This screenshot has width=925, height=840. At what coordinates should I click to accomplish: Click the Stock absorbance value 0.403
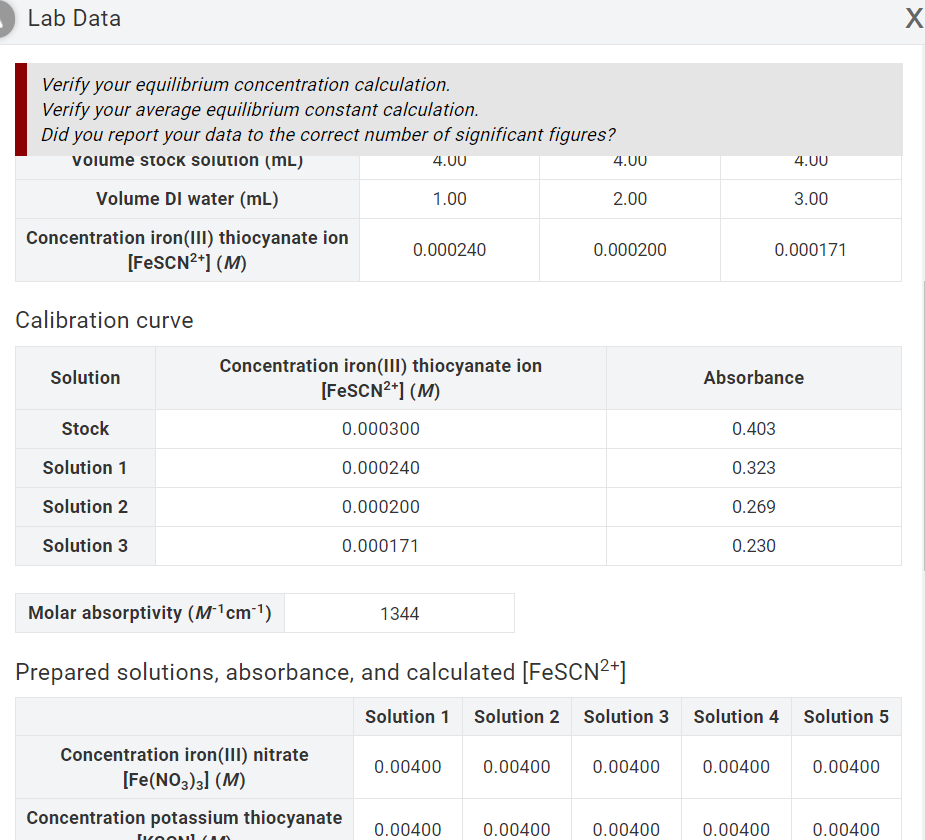click(753, 428)
